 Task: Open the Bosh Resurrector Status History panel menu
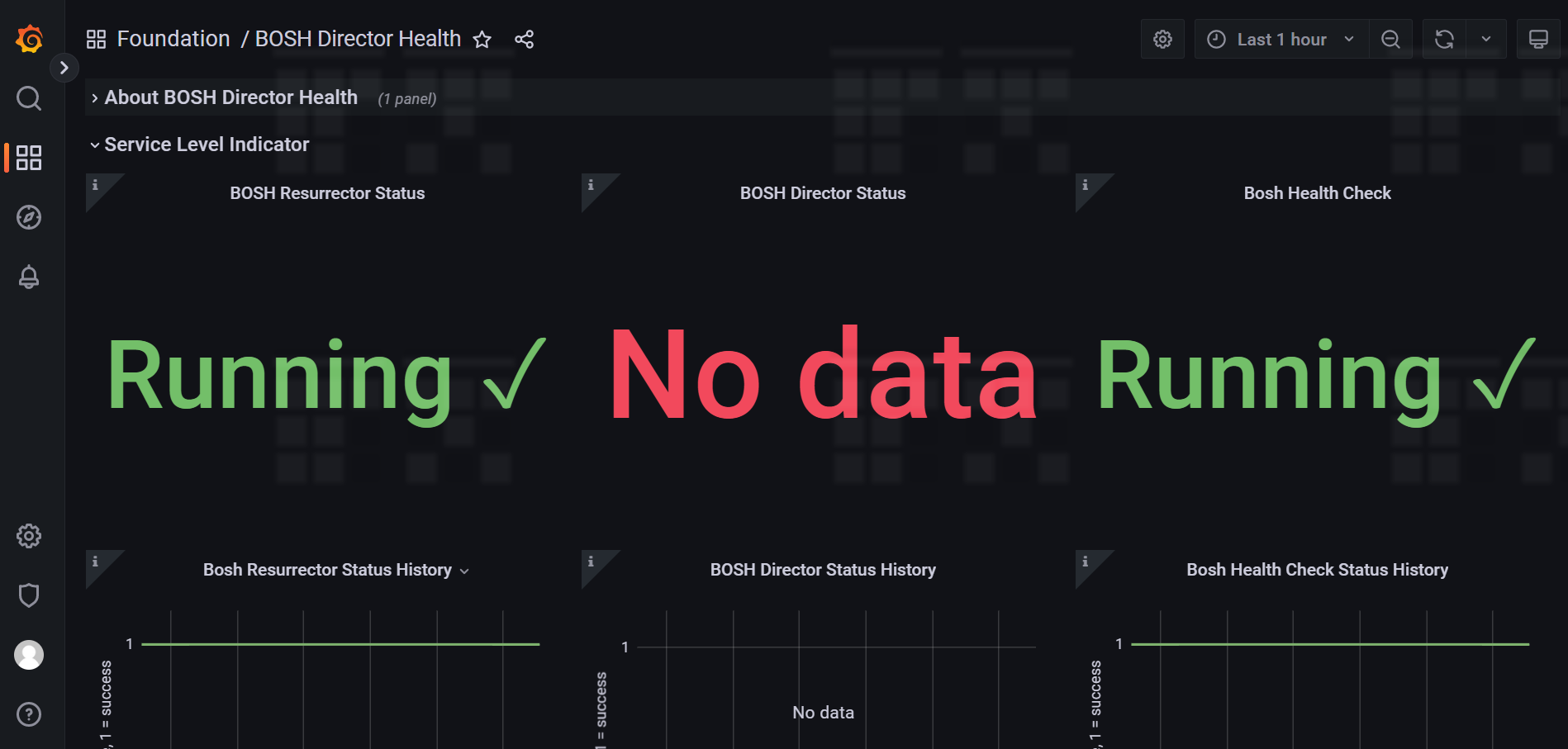(x=463, y=570)
